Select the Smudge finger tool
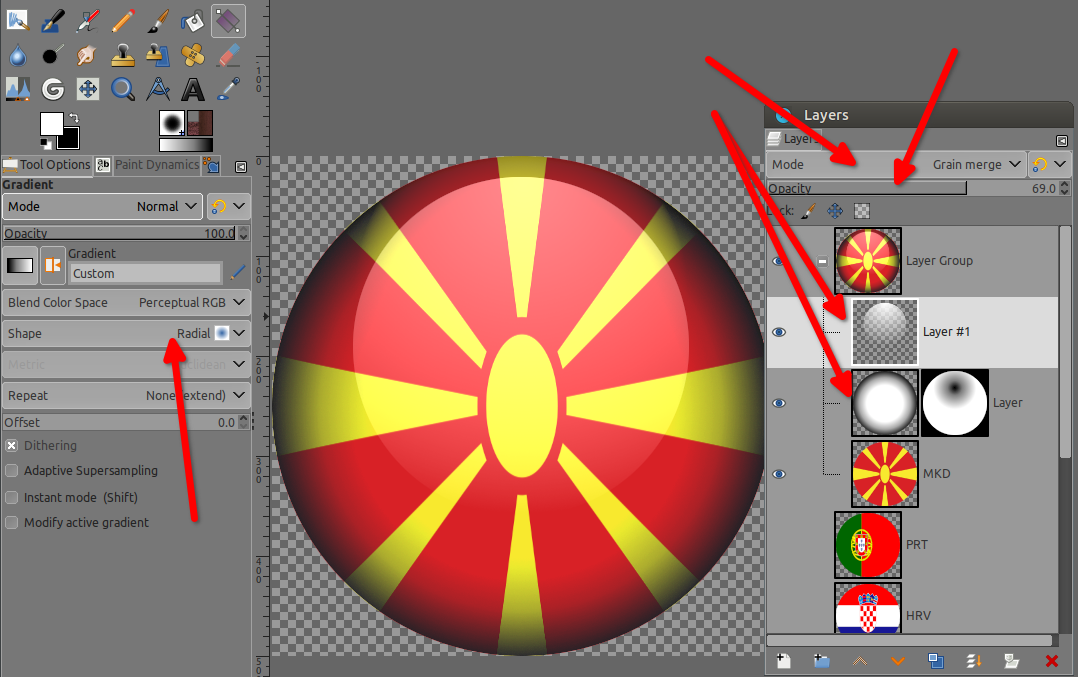The height and width of the screenshot is (677, 1078). [87, 54]
